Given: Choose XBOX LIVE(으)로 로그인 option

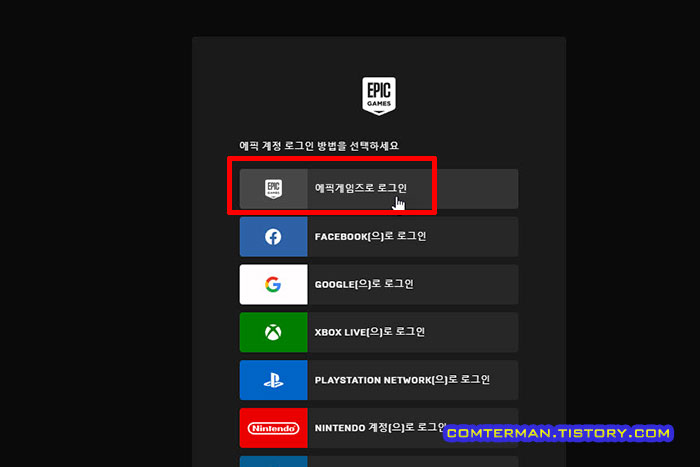Looking at the screenshot, I should point(379,332).
